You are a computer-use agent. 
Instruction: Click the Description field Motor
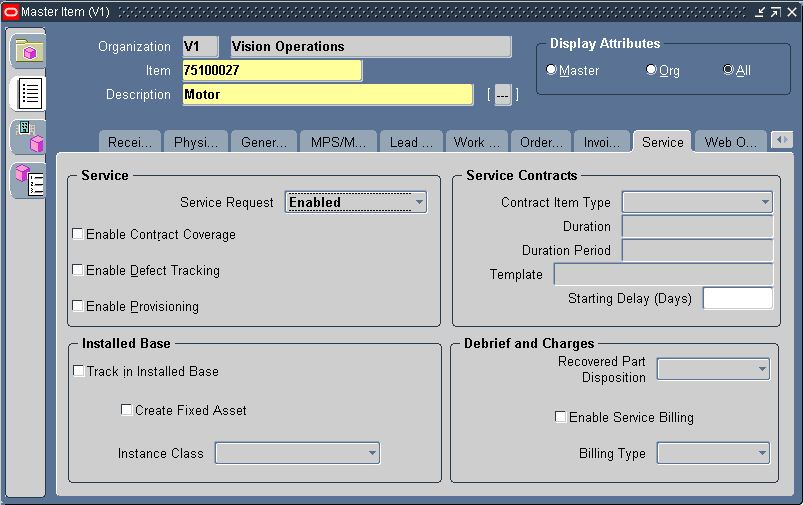coord(328,95)
